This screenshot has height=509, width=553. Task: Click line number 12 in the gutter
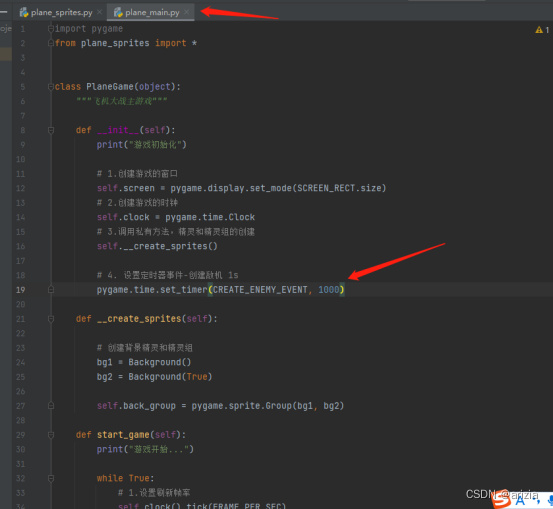pos(20,188)
